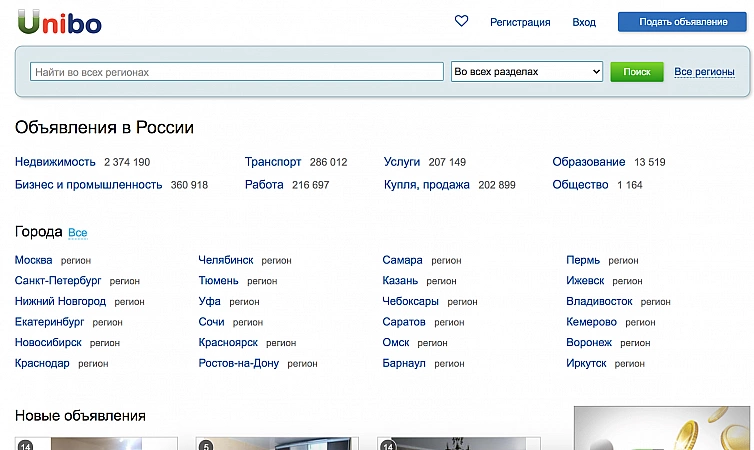The image size is (754, 450).
Task: Choose Санкт-Петербург city
Action: point(58,280)
